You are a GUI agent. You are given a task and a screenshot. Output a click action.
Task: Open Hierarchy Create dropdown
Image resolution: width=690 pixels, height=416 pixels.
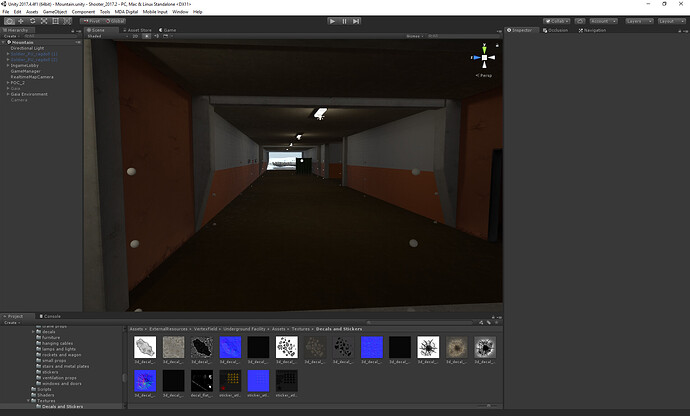[x=11, y=36]
